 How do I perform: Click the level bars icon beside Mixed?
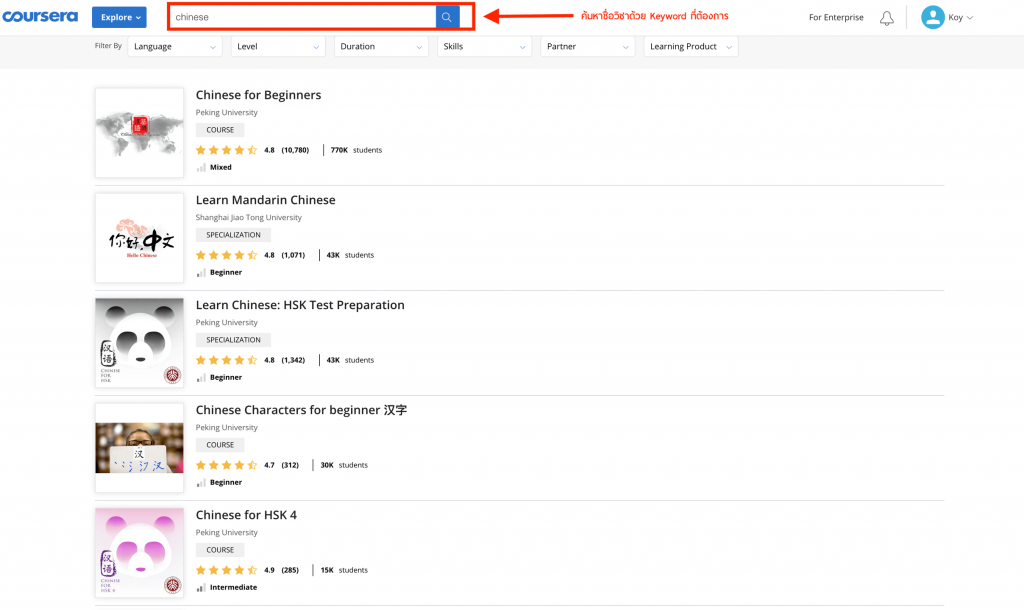pos(201,168)
